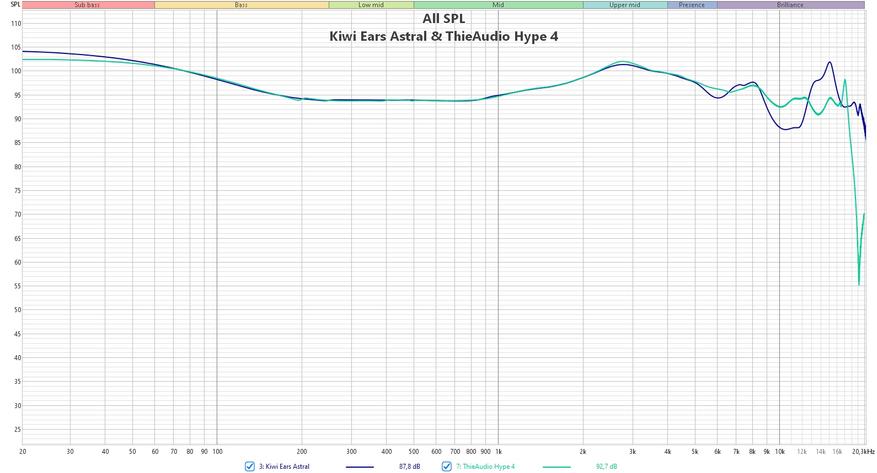Select the '3: Kiwi Ears Astral' legend label
The width and height of the screenshot is (877, 473).
click(x=284, y=466)
